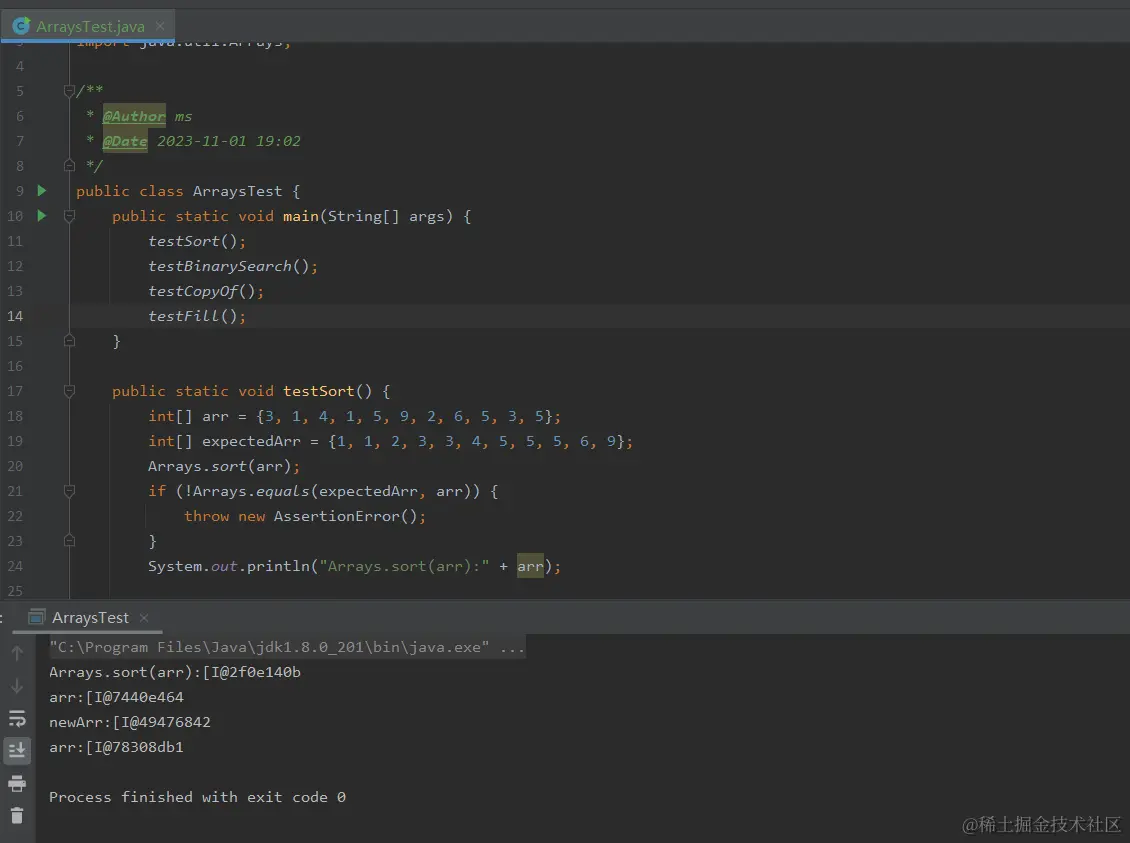The image size is (1130, 843).
Task: Click the @Author tag in the Javadoc
Action: pyautogui.click(x=134, y=116)
